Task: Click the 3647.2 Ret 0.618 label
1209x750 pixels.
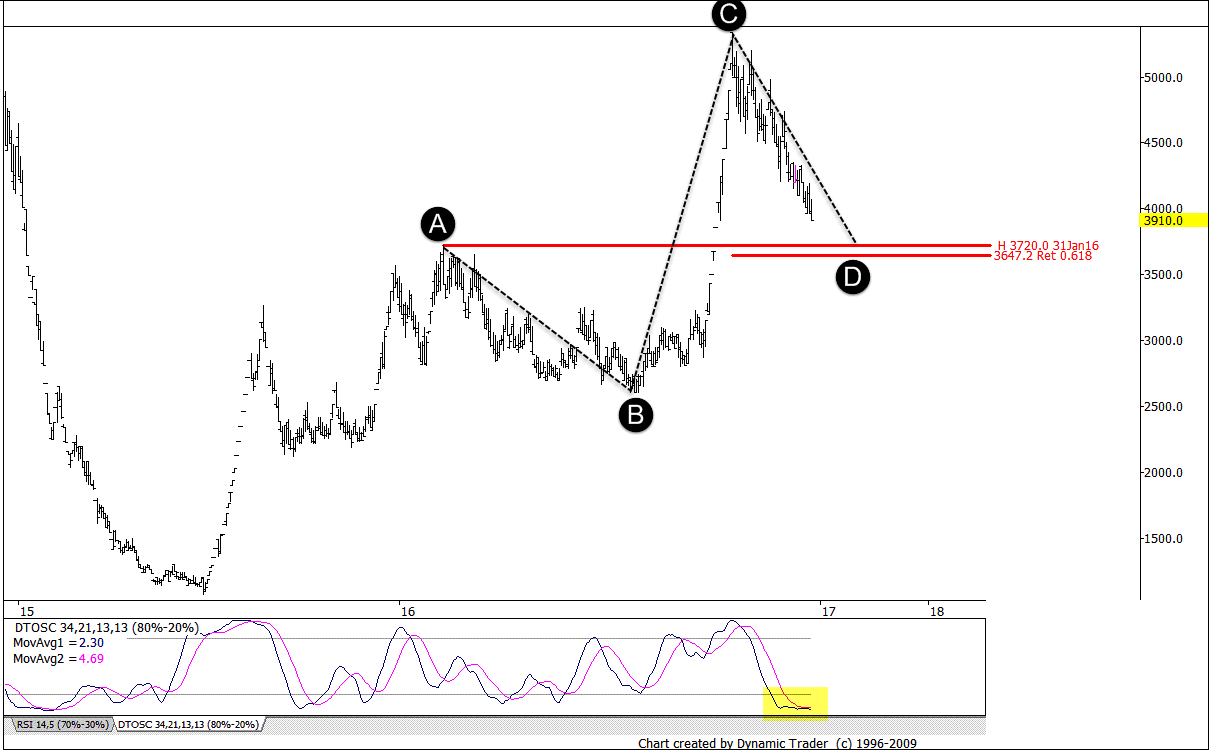Action: pos(1042,256)
